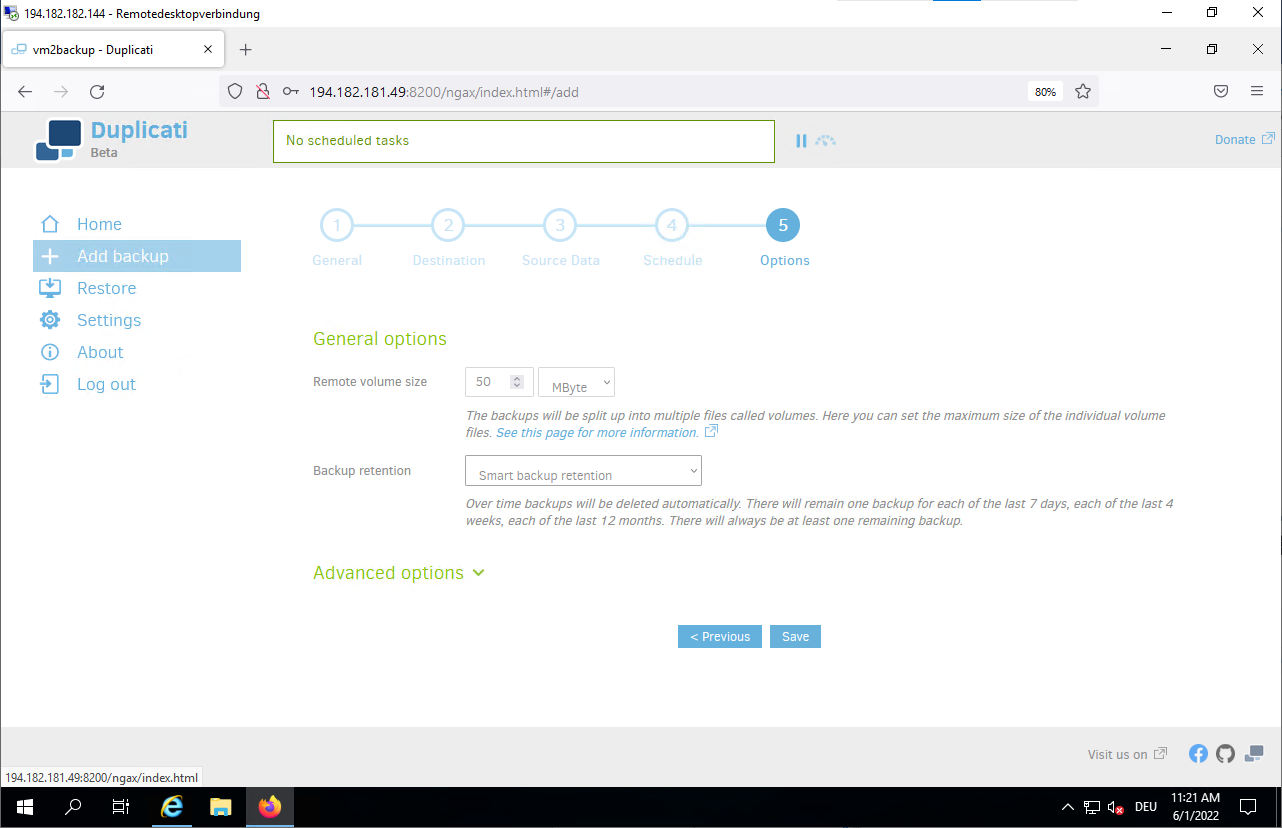Select wizard step 5 Options
The height and width of the screenshot is (828, 1282).
point(783,226)
